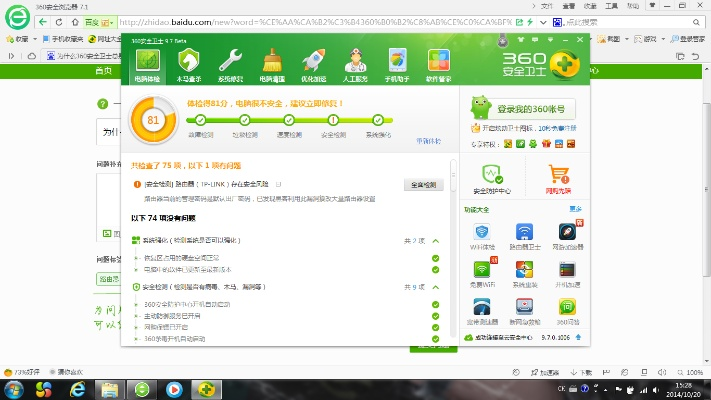The height and width of the screenshot is (400, 711).
Task: Click the 全面检测 button for router risk
Action: 423,185
